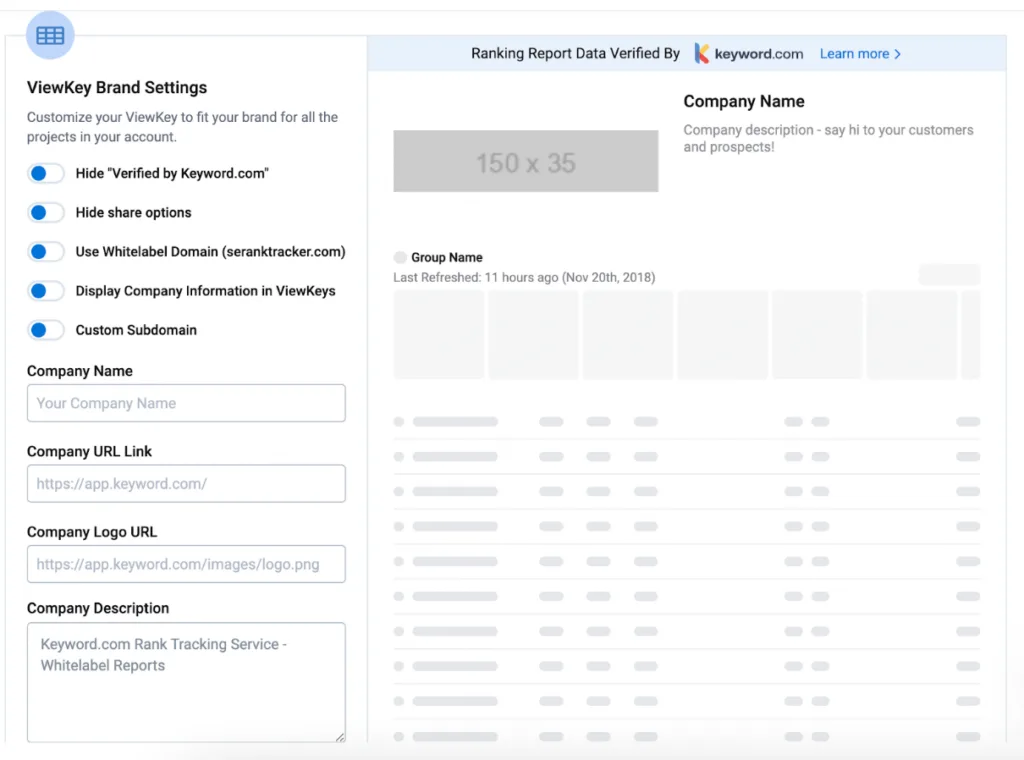Click the Company Logo URL input
Screen dimensions: 1024x760
pos(186,564)
